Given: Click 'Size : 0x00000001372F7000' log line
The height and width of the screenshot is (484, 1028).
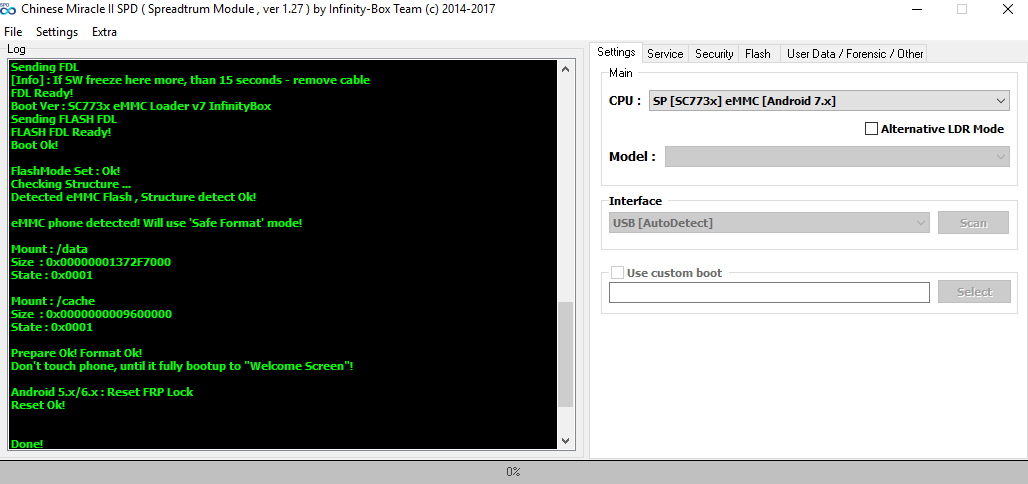Looking at the screenshot, I should point(91,262).
